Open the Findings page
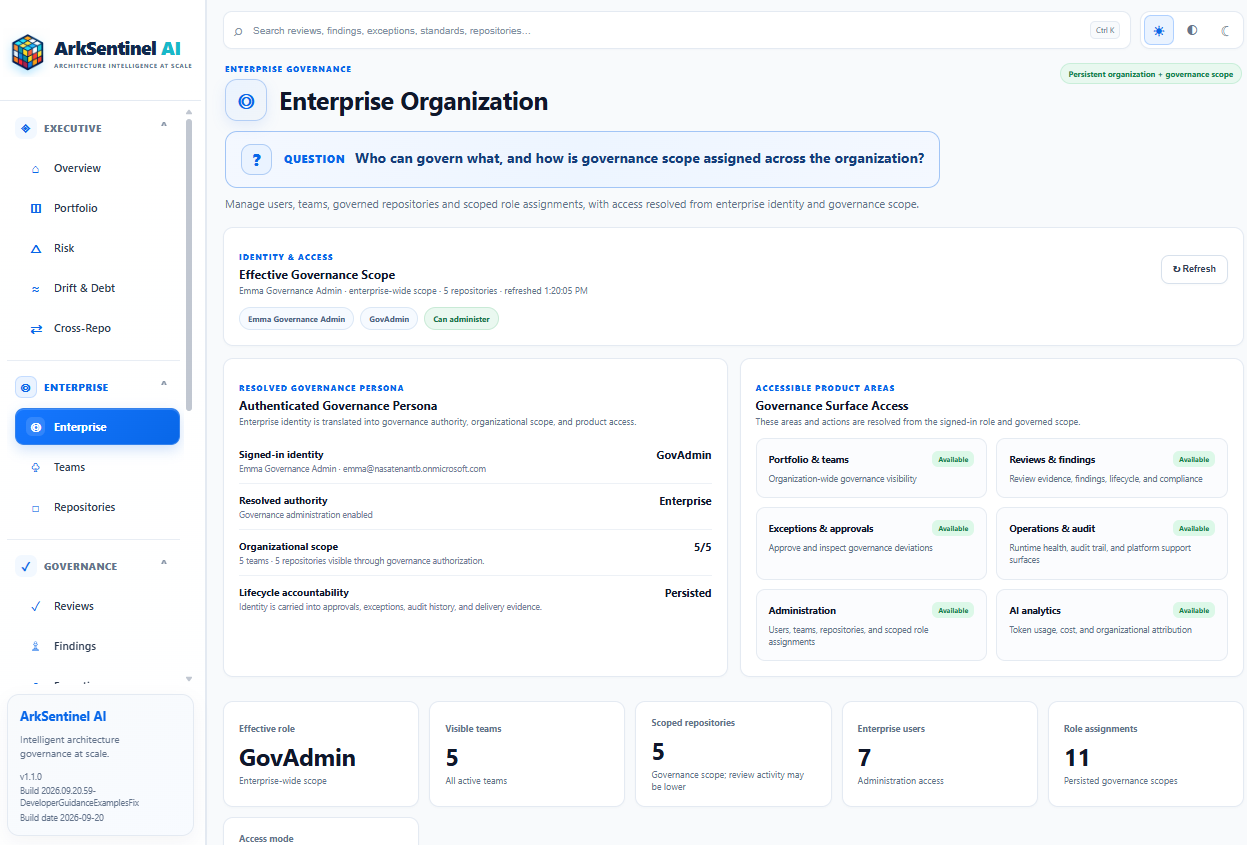1247x845 pixels. [x=97, y=647]
